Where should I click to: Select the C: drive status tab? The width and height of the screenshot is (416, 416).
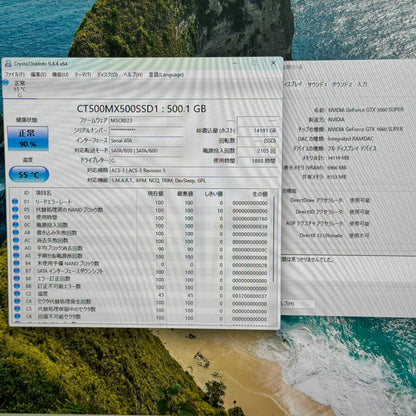[20, 89]
